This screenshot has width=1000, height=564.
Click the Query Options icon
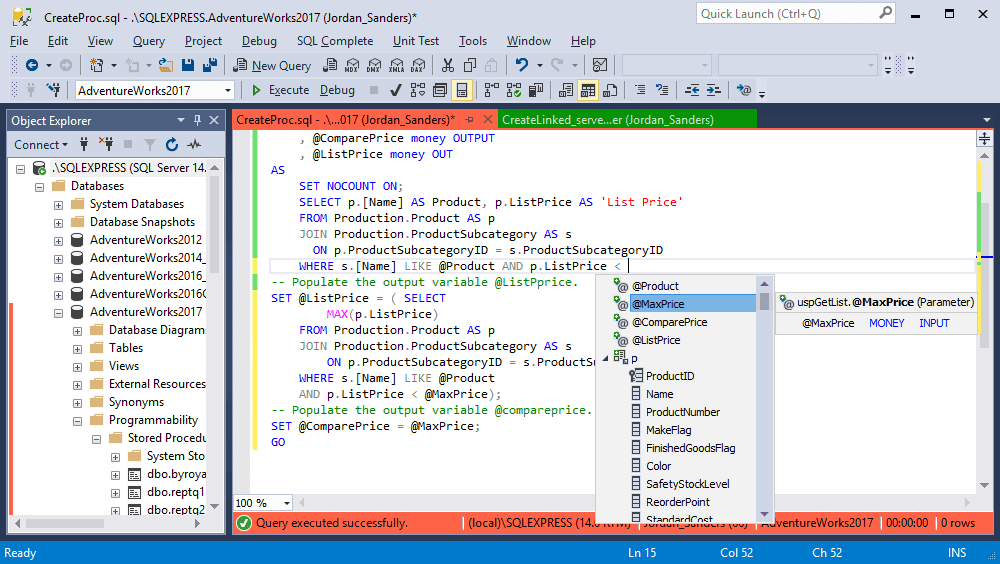440,90
